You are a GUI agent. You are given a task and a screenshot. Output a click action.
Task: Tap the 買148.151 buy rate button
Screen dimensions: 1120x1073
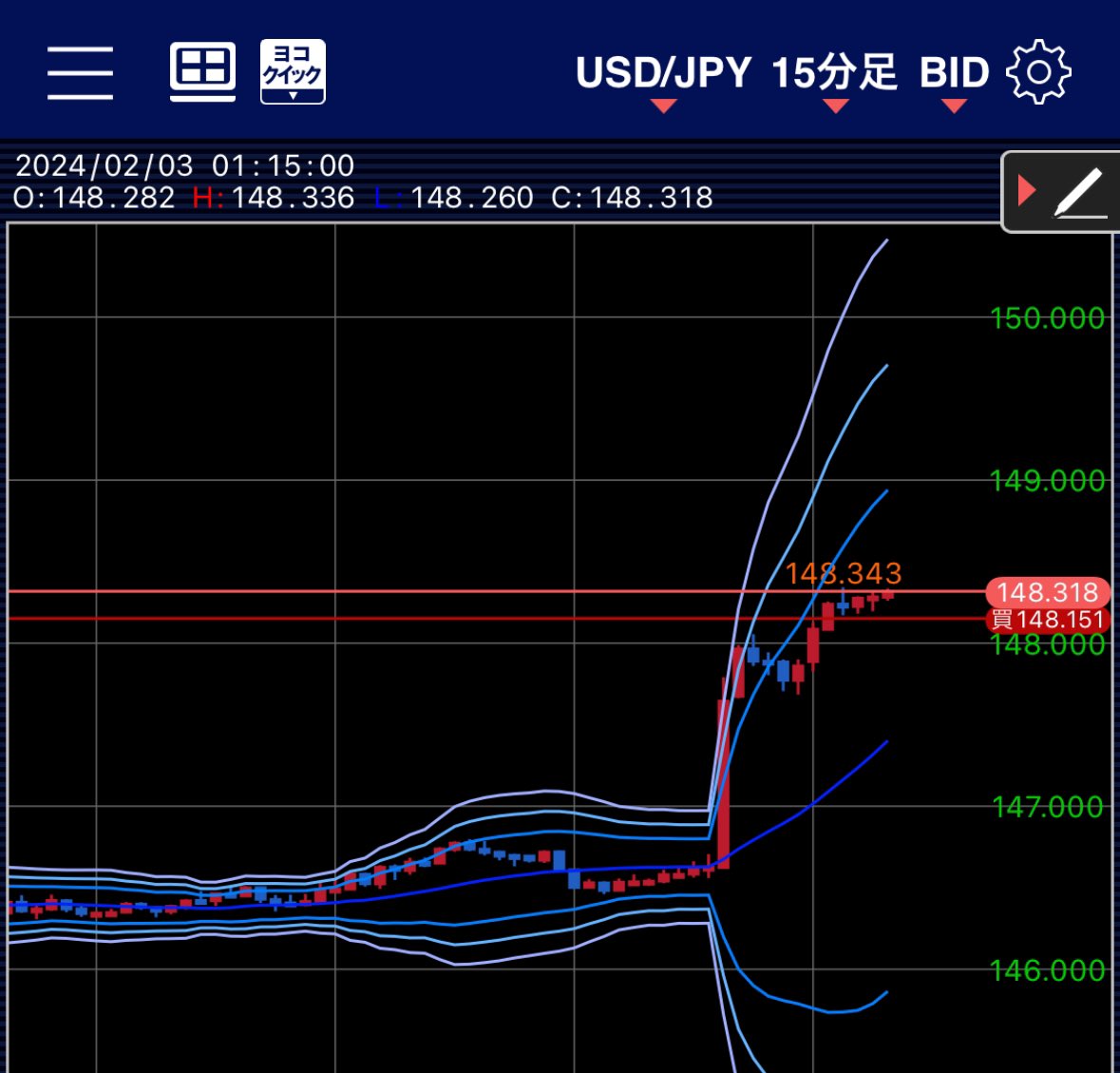pos(1048,619)
